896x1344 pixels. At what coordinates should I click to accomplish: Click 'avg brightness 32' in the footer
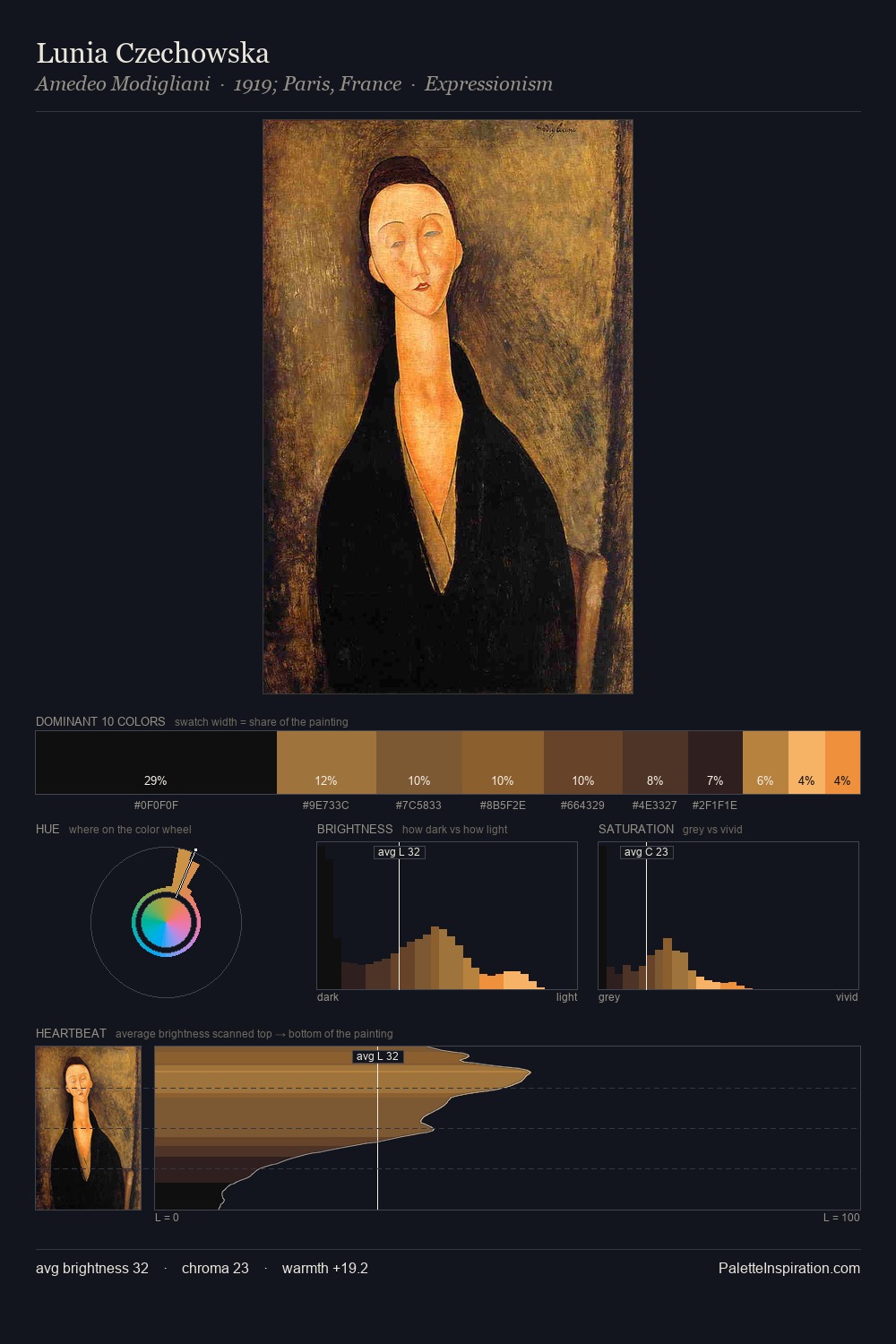[92, 1268]
